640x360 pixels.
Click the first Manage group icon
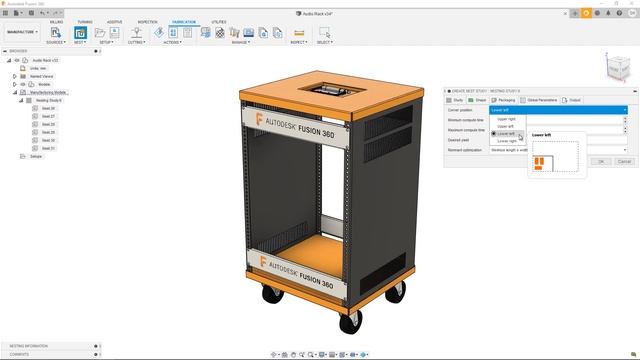(206, 32)
